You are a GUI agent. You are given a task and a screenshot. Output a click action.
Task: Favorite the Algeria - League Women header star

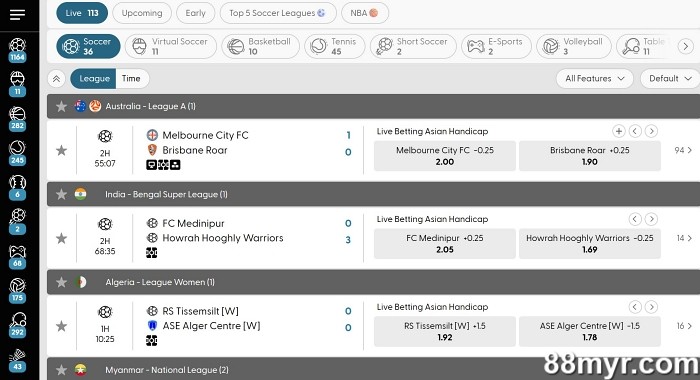click(x=62, y=282)
